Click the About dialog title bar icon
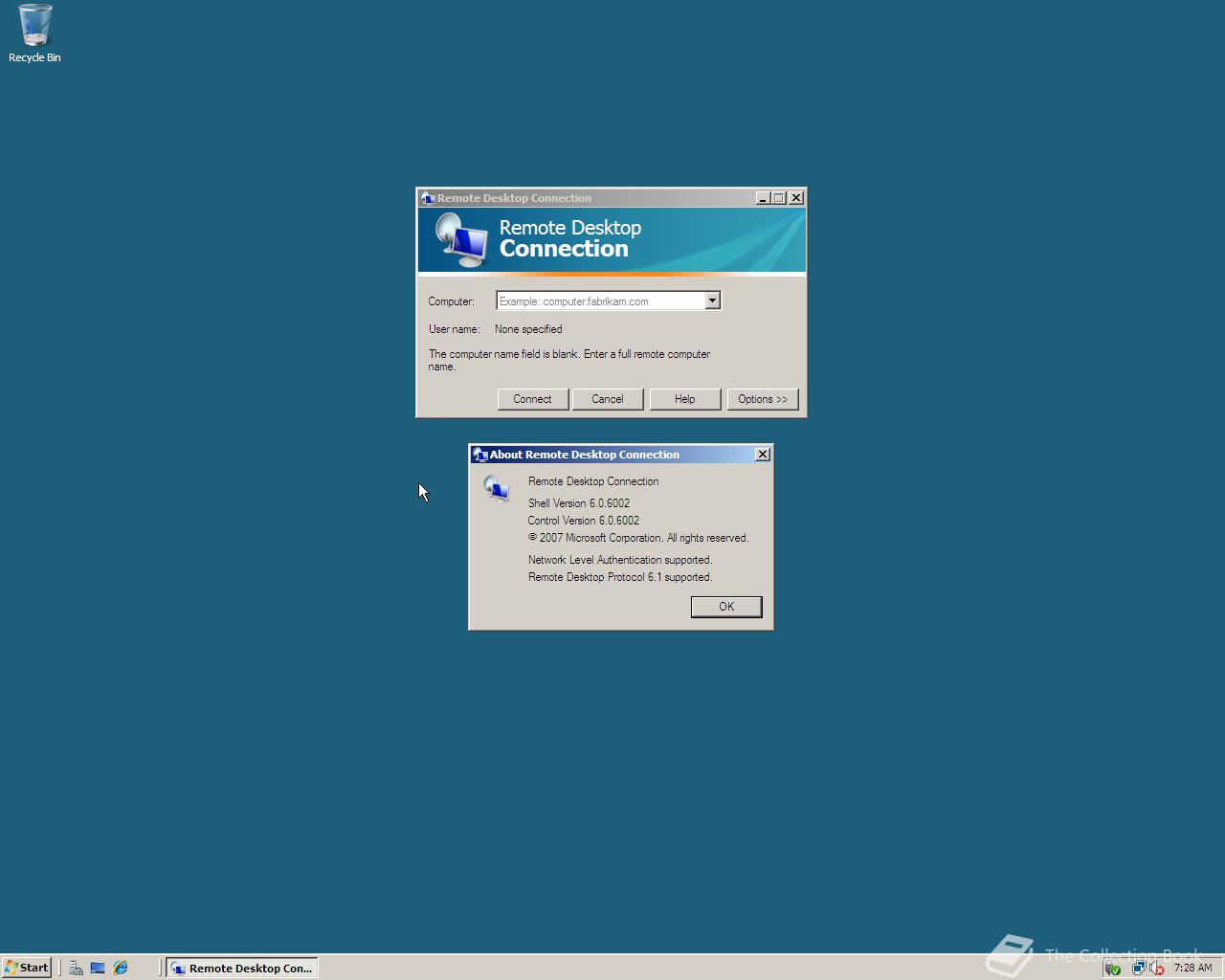The width and height of the screenshot is (1225, 980). 480,455
